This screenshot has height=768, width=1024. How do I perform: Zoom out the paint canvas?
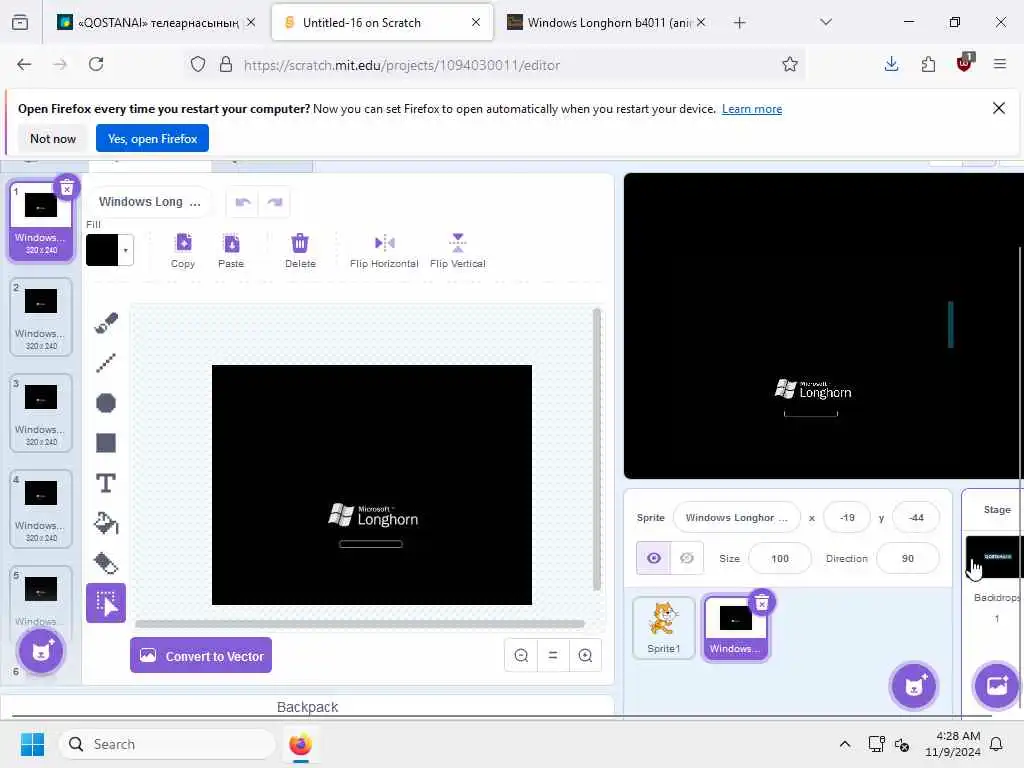pyautogui.click(x=521, y=655)
